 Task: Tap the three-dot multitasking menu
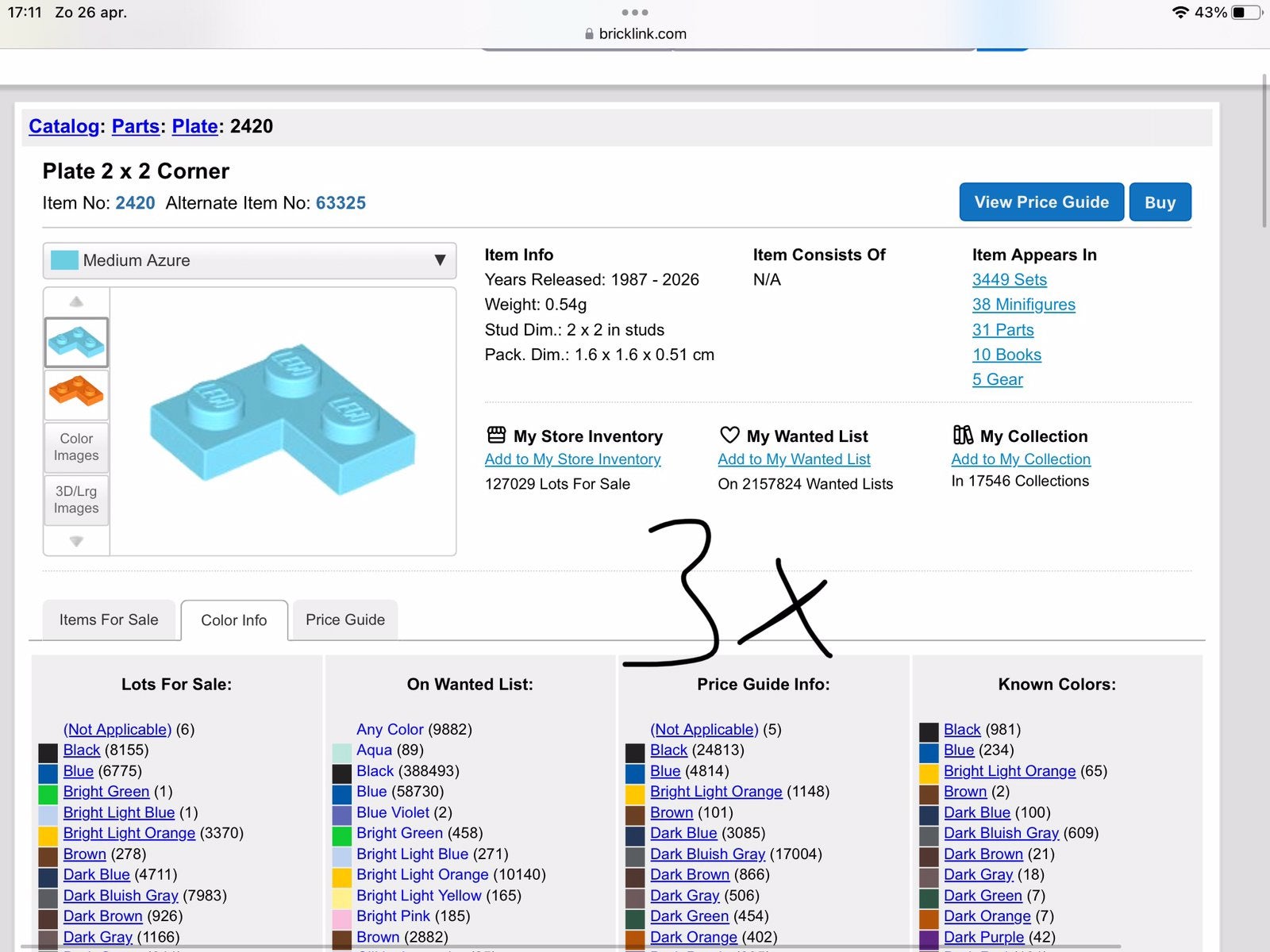click(x=635, y=13)
